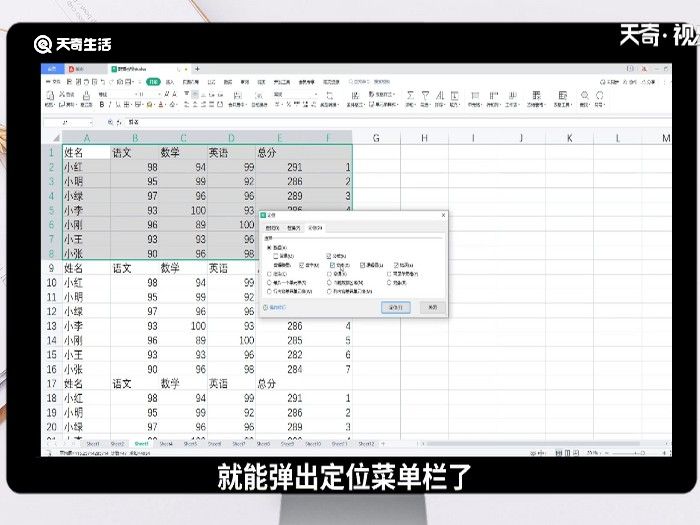Toggle the Errors data type checkbox
700x525 pixels.
(x=396, y=265)
